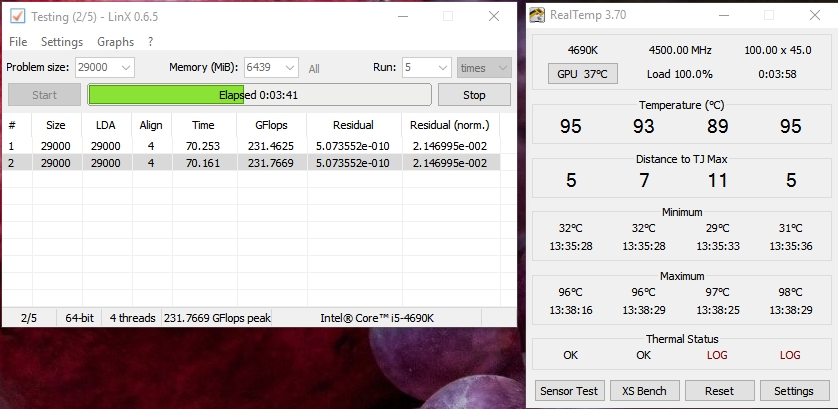
Task: Click the Load 100.0% value
Action: click(680, 74)
